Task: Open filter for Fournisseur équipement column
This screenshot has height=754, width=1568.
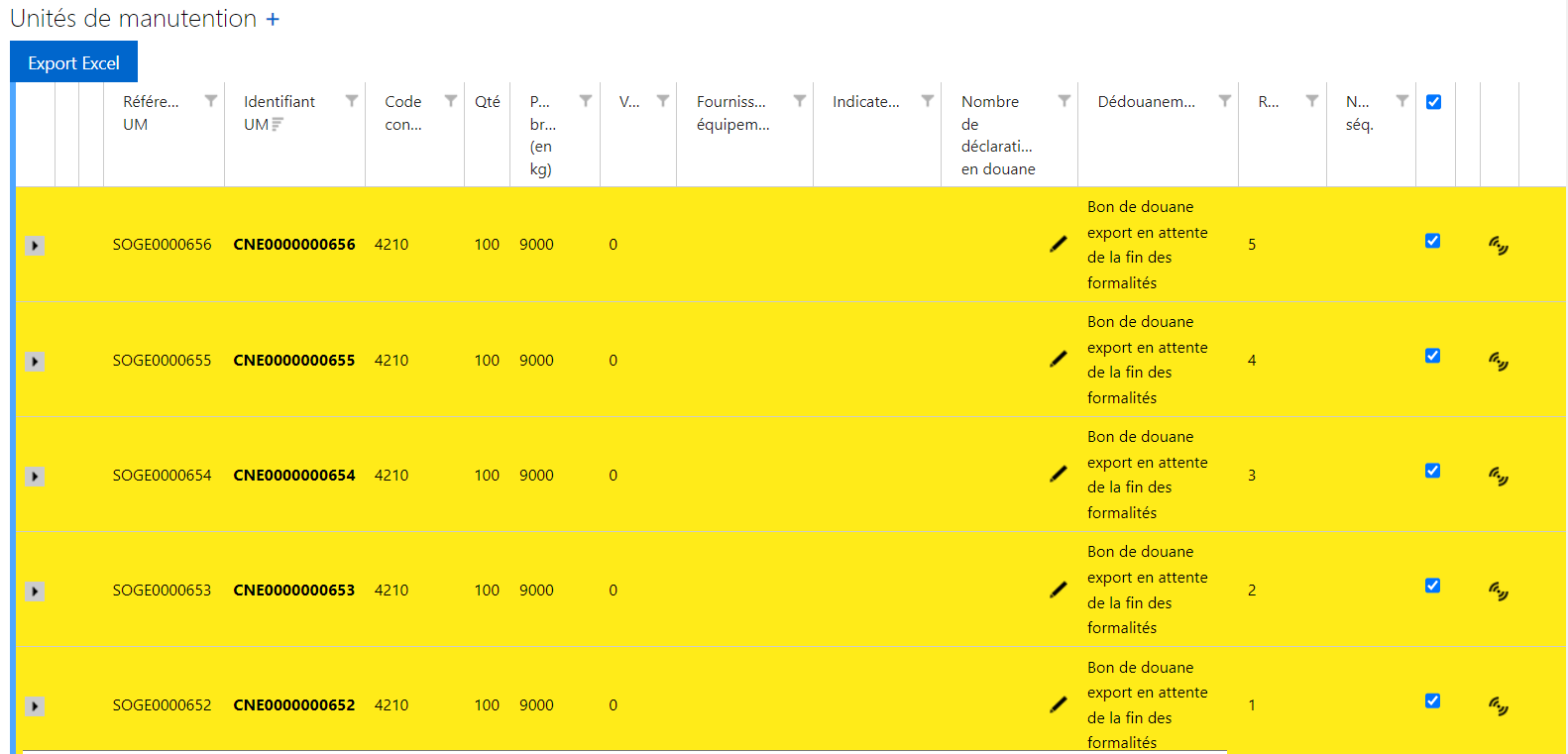Action: click(x=800, y=101)
